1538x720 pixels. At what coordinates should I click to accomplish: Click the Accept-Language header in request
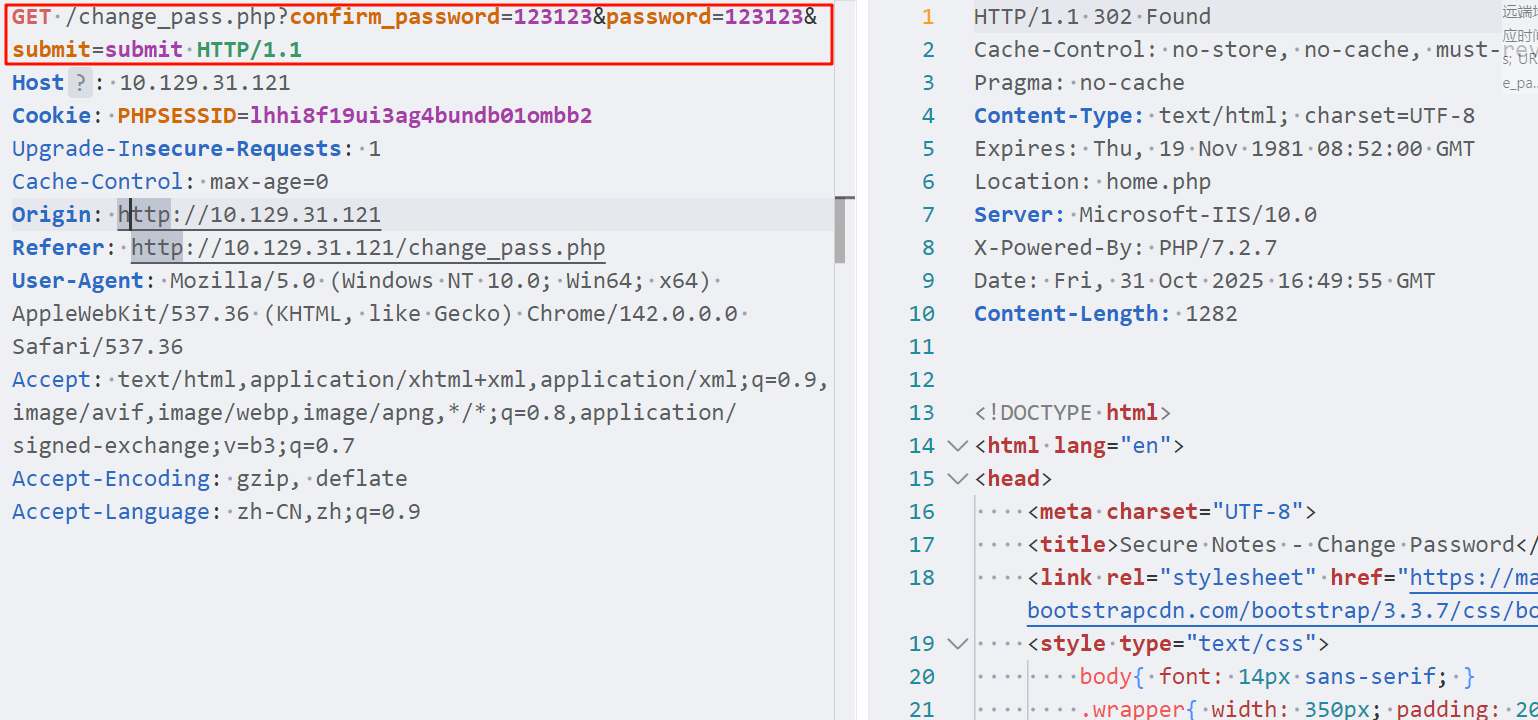click(111, 512)
